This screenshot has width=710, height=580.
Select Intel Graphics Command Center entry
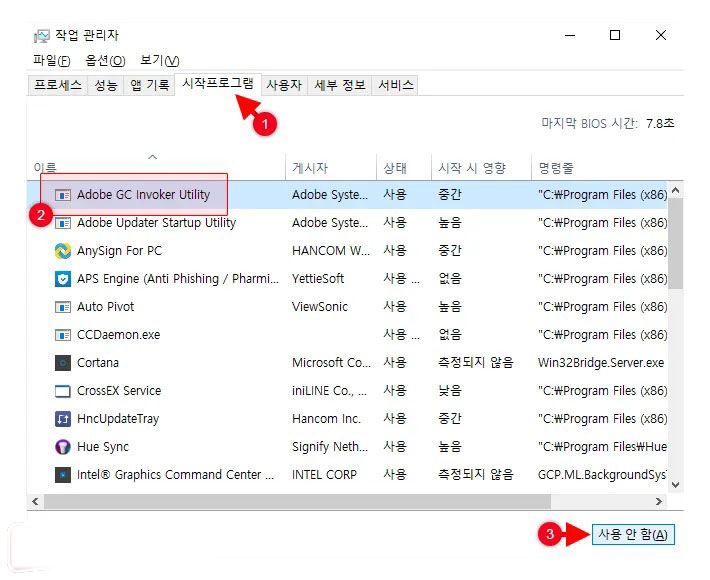175,475
